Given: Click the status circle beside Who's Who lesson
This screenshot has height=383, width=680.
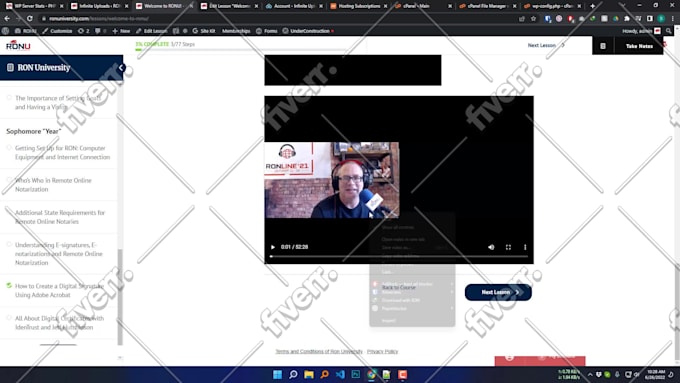Looking at the screenshot, I should click(9, 180).
